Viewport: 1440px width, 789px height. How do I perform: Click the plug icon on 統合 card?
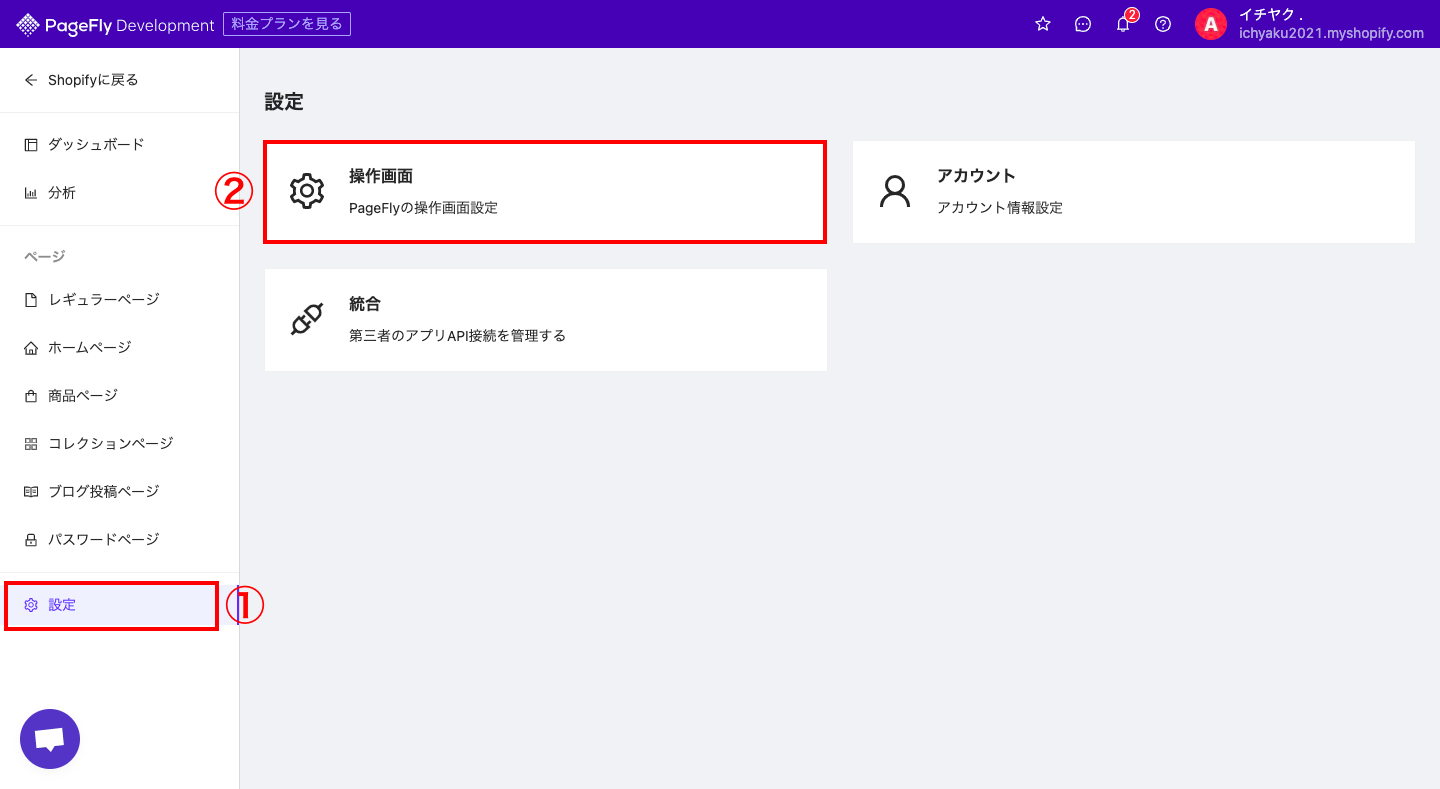(307, 319)
